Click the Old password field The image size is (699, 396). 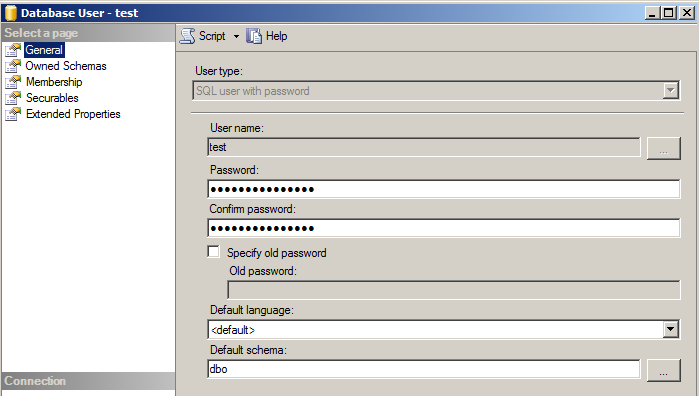(x=454, y=290)
